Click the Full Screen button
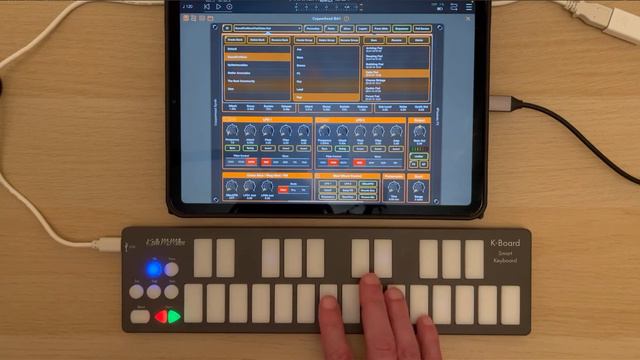Image resolution: width=640 pixels, height=360 pixels. (x=422, y=29)
